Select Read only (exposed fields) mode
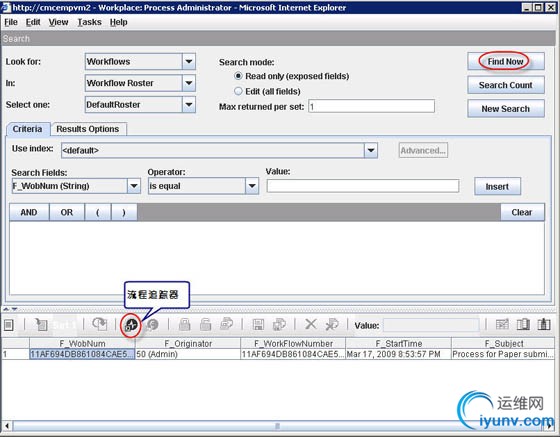 tap(238, 76)
